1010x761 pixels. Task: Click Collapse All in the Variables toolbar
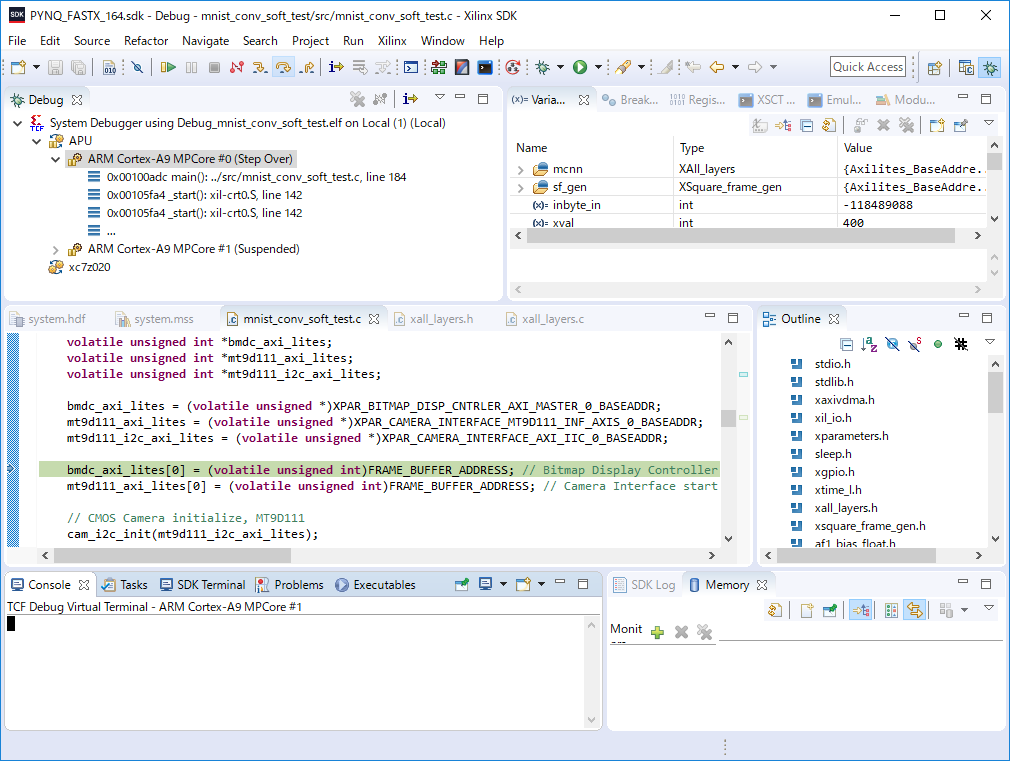[806, 125]
